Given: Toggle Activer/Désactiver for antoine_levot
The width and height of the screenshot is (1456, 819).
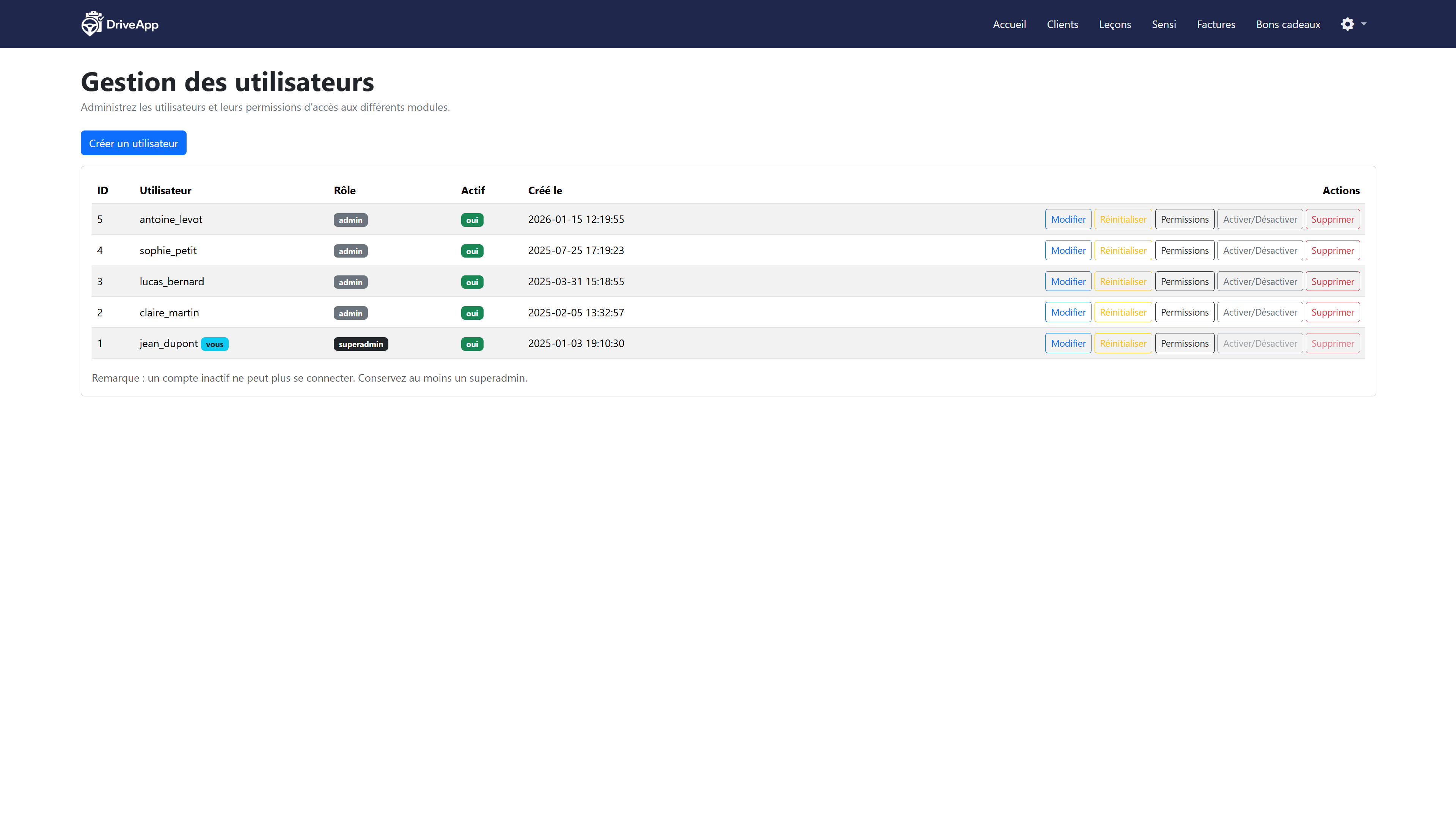Looking at the screenshot, I should (1260, 219).
